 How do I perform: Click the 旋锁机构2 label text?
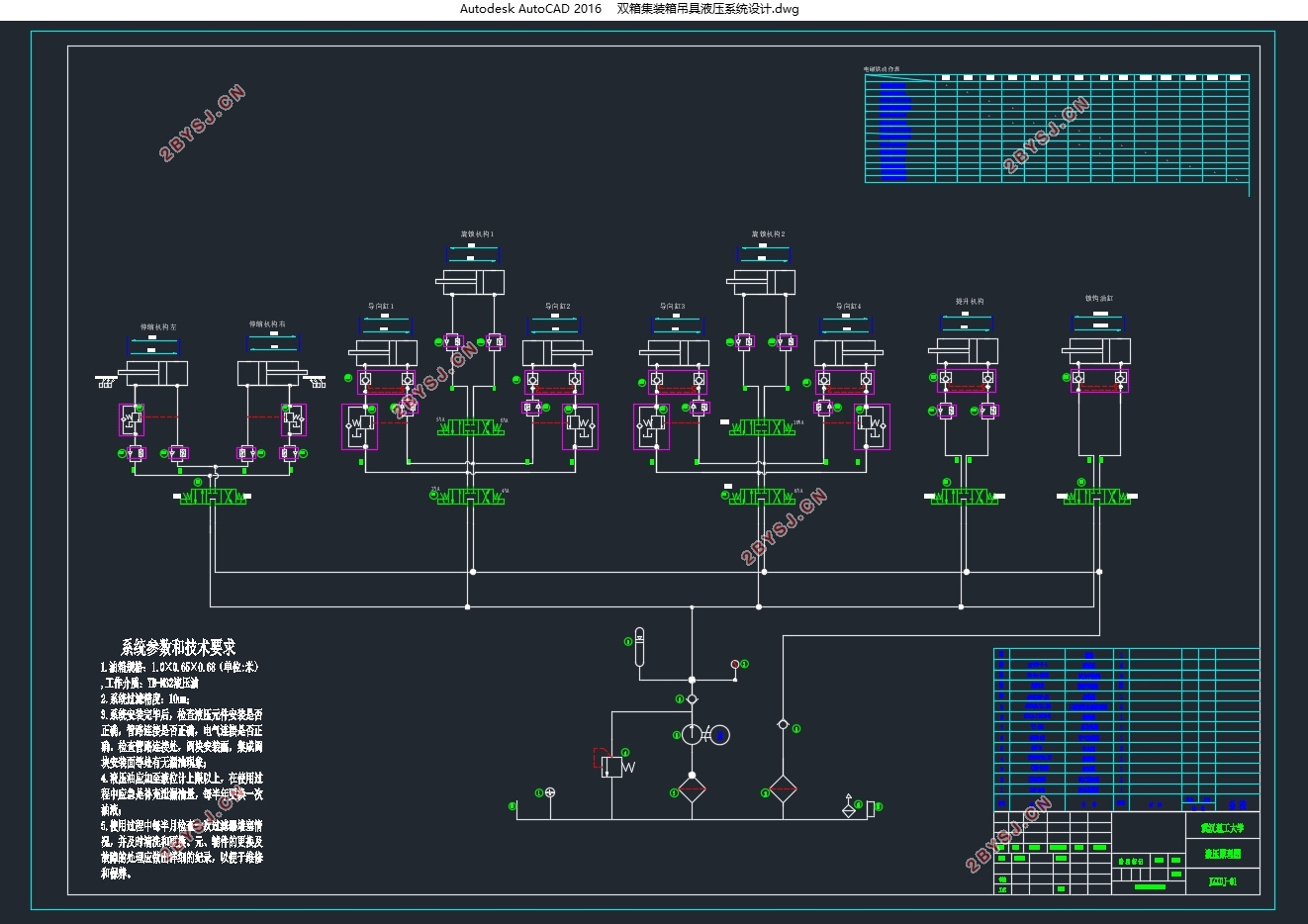[x=769, y=234]
